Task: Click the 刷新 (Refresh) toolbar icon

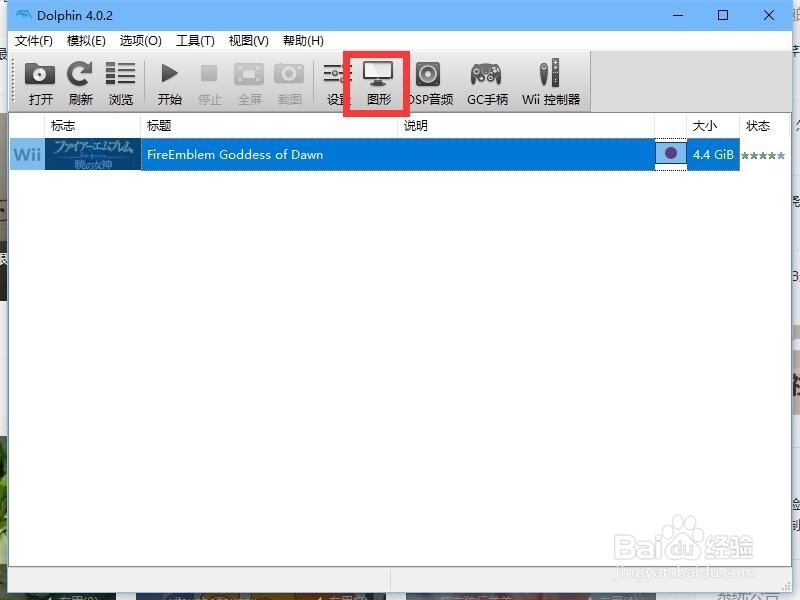Action: point(80,74)
